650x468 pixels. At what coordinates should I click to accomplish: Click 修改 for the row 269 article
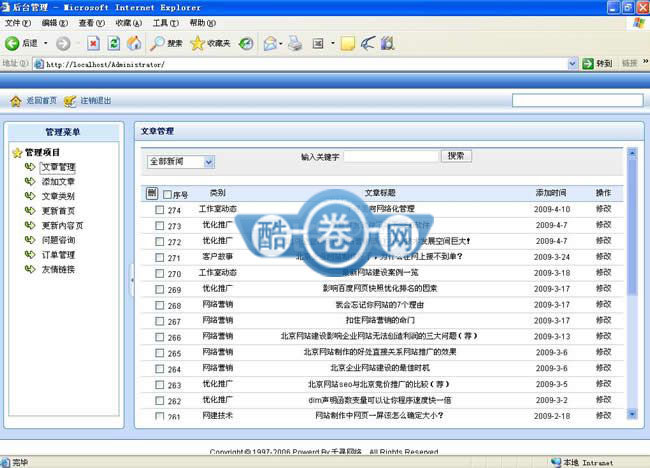(604, 289)
